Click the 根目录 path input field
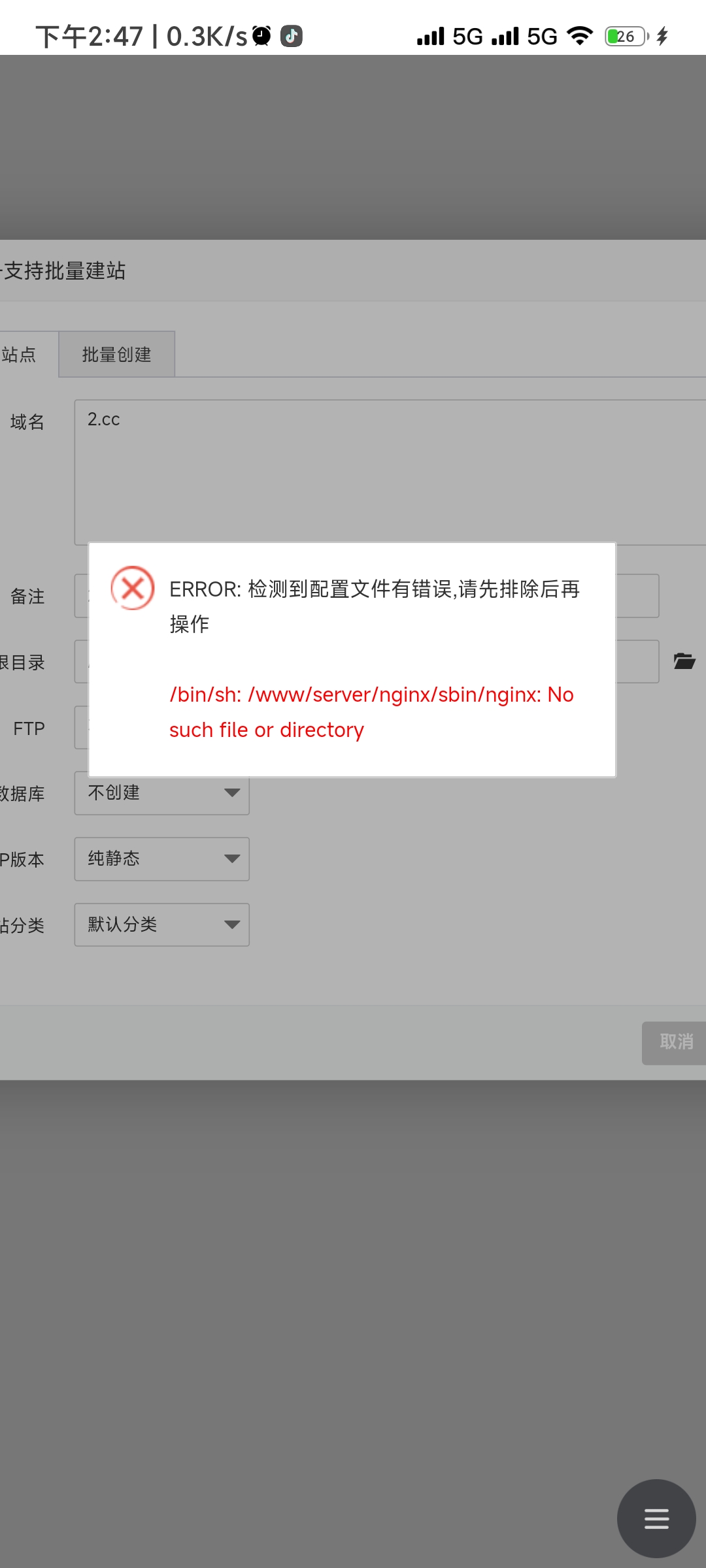This screenshot has width=706, height=1568. (367, 661)
